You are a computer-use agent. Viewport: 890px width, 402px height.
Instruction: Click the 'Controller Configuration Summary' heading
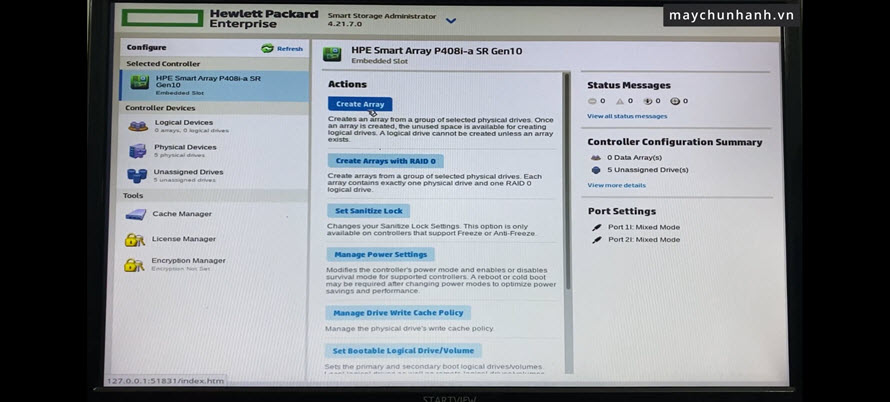click(x=675, y=143)
